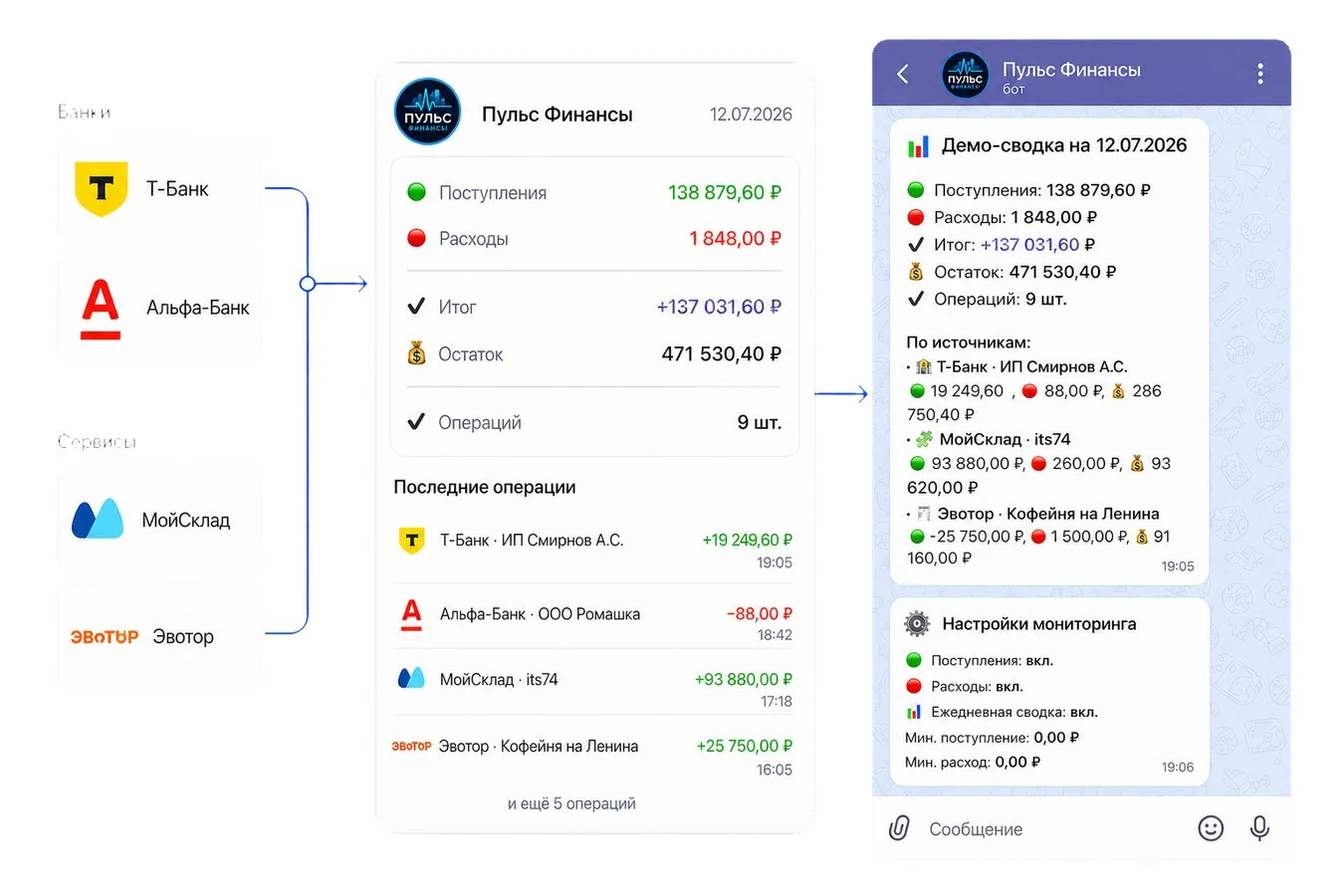1344x896 pixels.
Task: Click 'Расходы: вкл.' in monitoring settings
Action: click(x=977, y=686)
